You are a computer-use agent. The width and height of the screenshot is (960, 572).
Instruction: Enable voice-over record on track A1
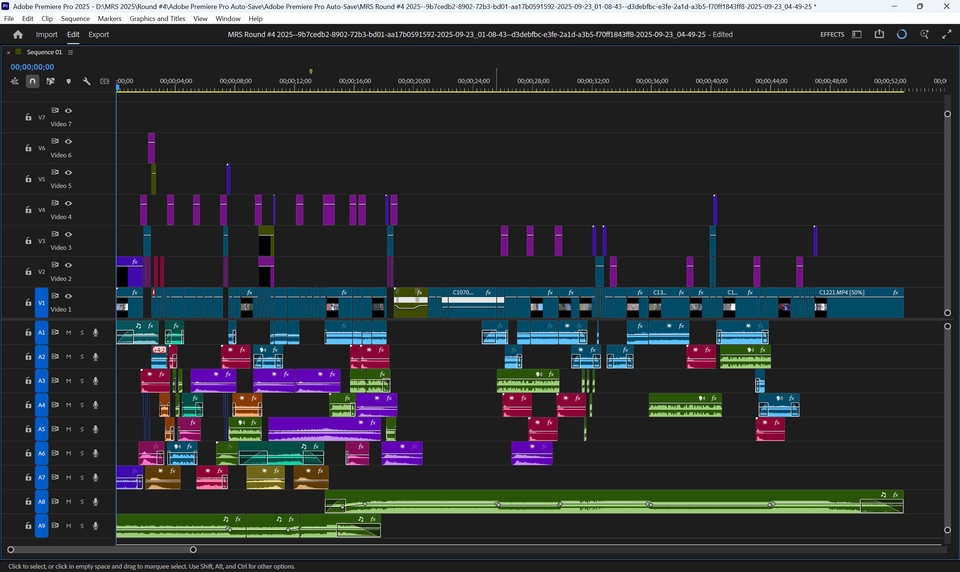click(96, 332)
